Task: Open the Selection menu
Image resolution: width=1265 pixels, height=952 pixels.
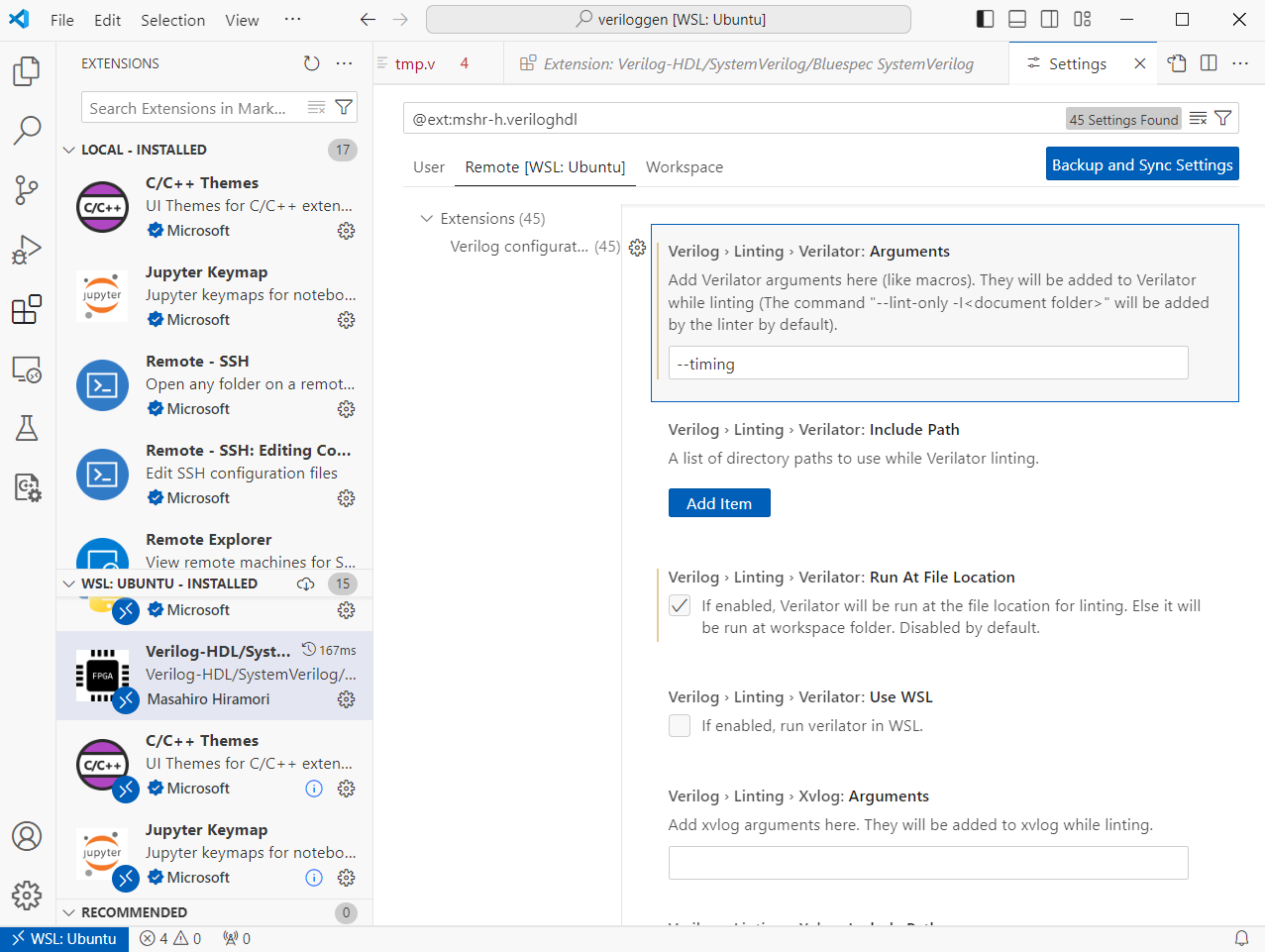Action: pos(173,20)
